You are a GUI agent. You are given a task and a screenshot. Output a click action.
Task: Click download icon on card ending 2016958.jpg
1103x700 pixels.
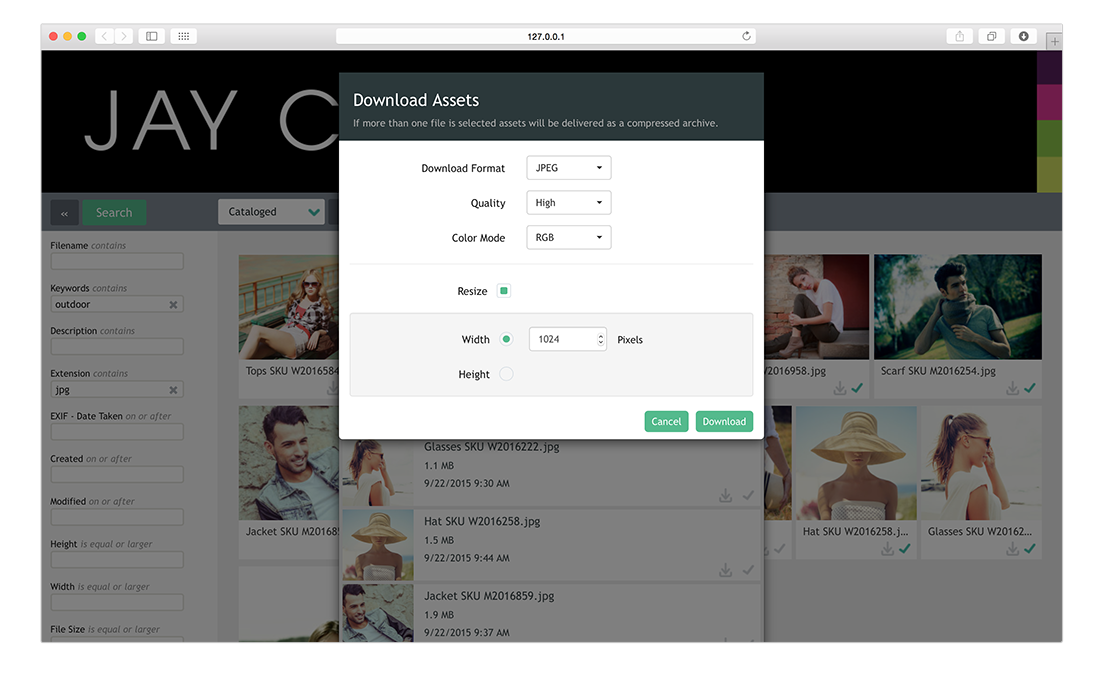pos(840,388)
